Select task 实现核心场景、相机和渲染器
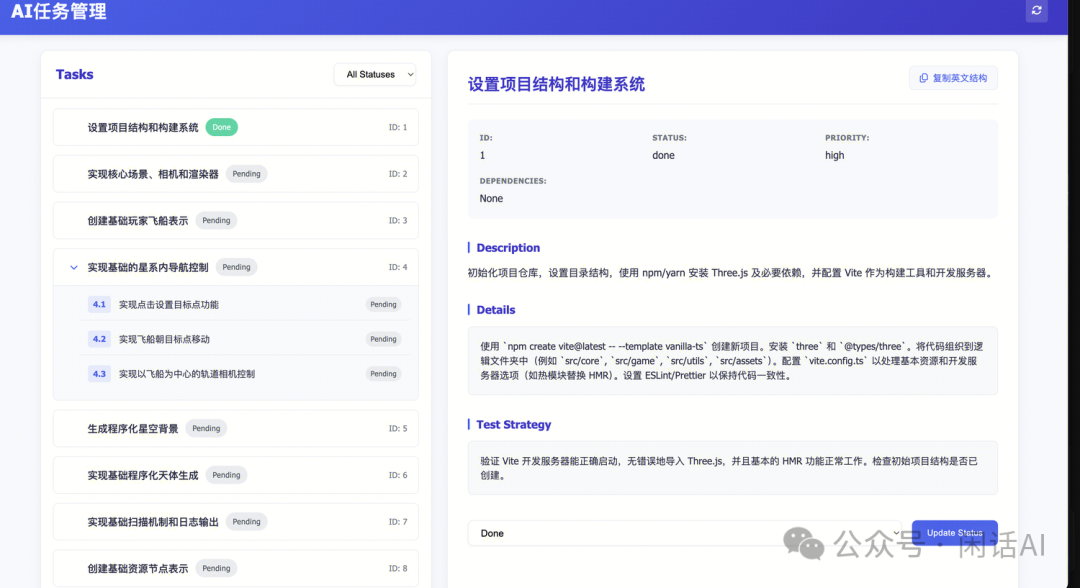 (153, 174)
